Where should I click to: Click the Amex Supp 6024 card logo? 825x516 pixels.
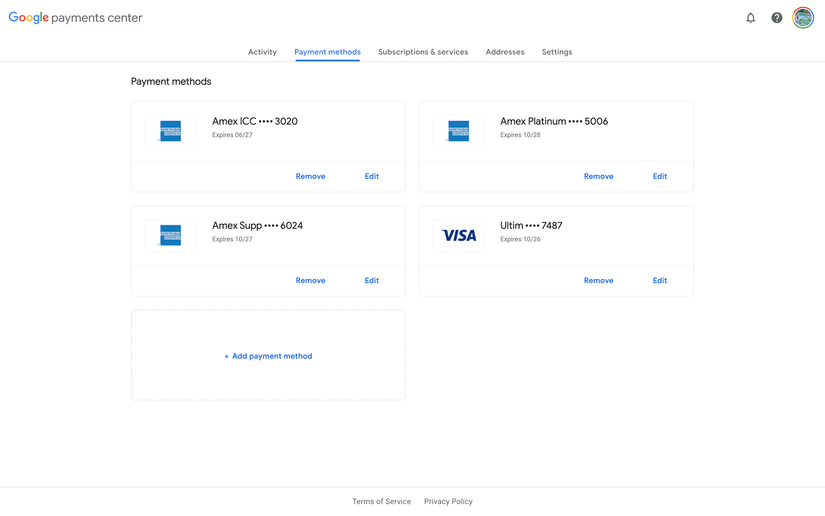tap(171, 235)
